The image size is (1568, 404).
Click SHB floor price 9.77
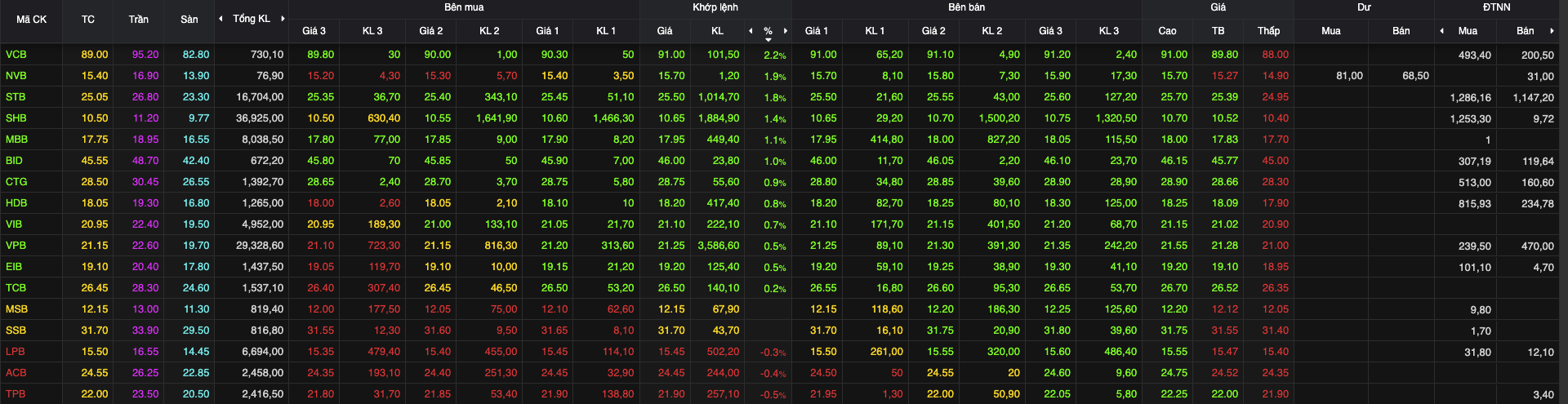click(x=198, y=118)
